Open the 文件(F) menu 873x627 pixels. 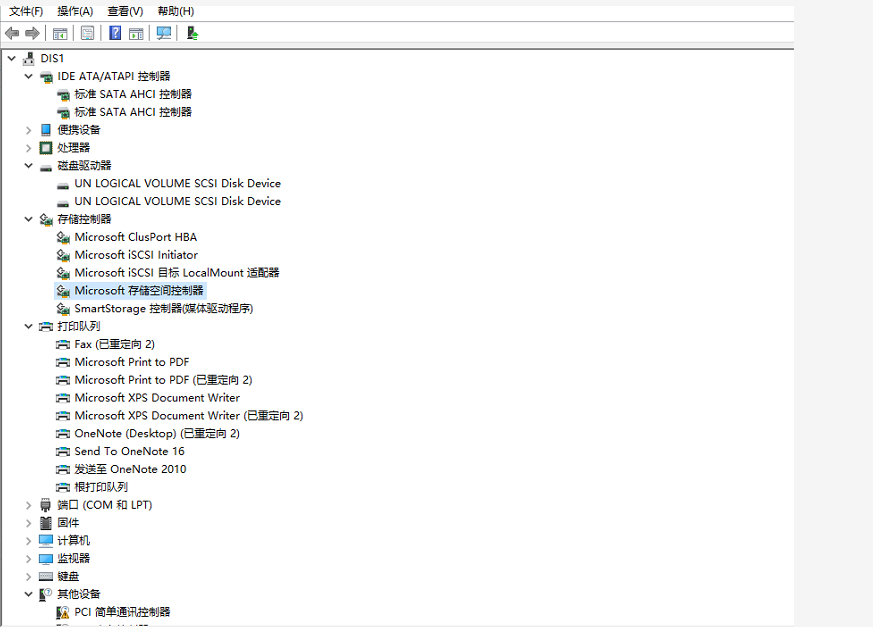pos(26,11)
